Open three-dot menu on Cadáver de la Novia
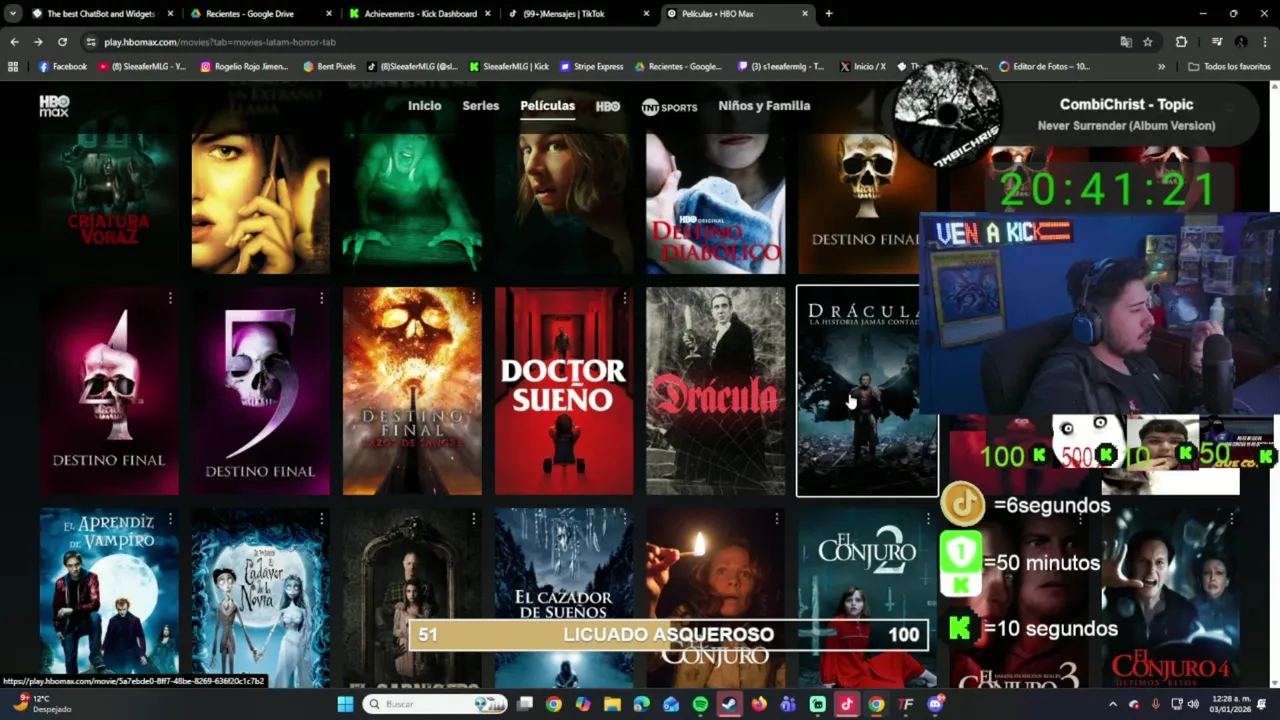 click(321, 519)
